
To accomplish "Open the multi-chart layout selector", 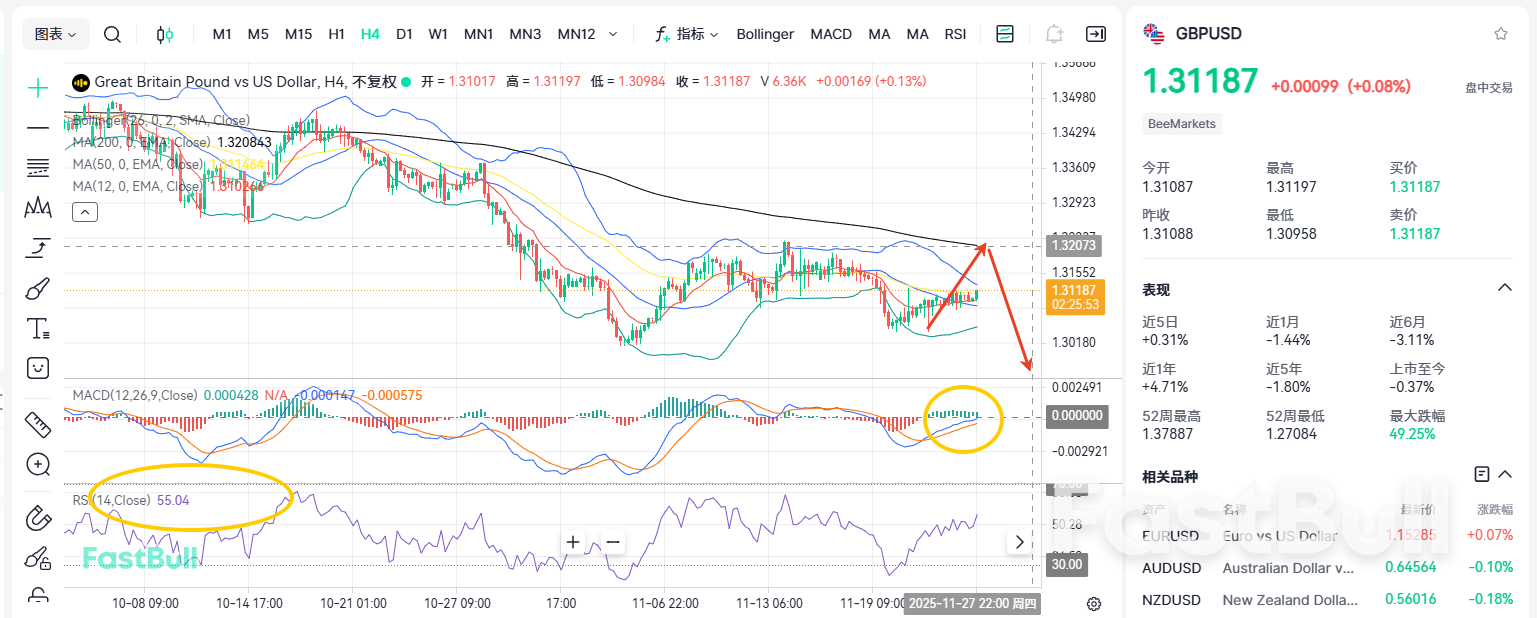I will tap(1004, 33).
